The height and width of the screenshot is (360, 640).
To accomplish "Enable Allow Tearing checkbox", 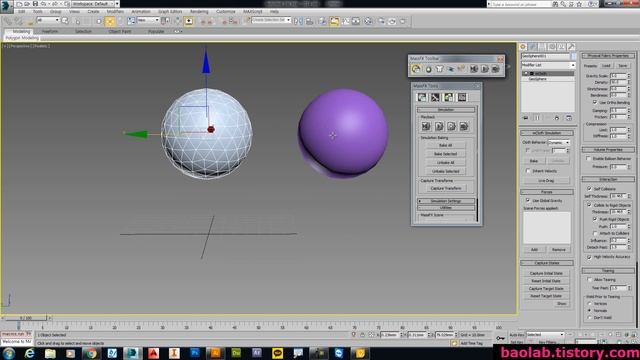I will click(589, 280).
